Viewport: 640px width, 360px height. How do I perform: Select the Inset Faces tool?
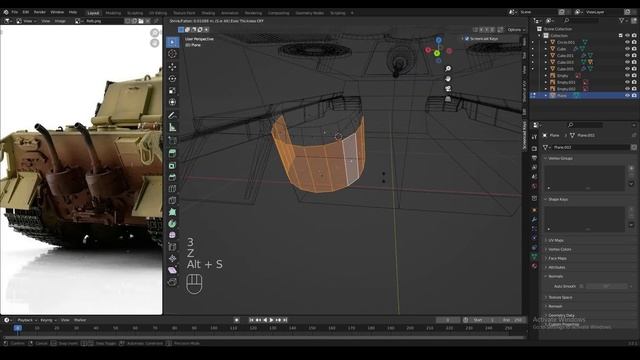tap(172, 165)
